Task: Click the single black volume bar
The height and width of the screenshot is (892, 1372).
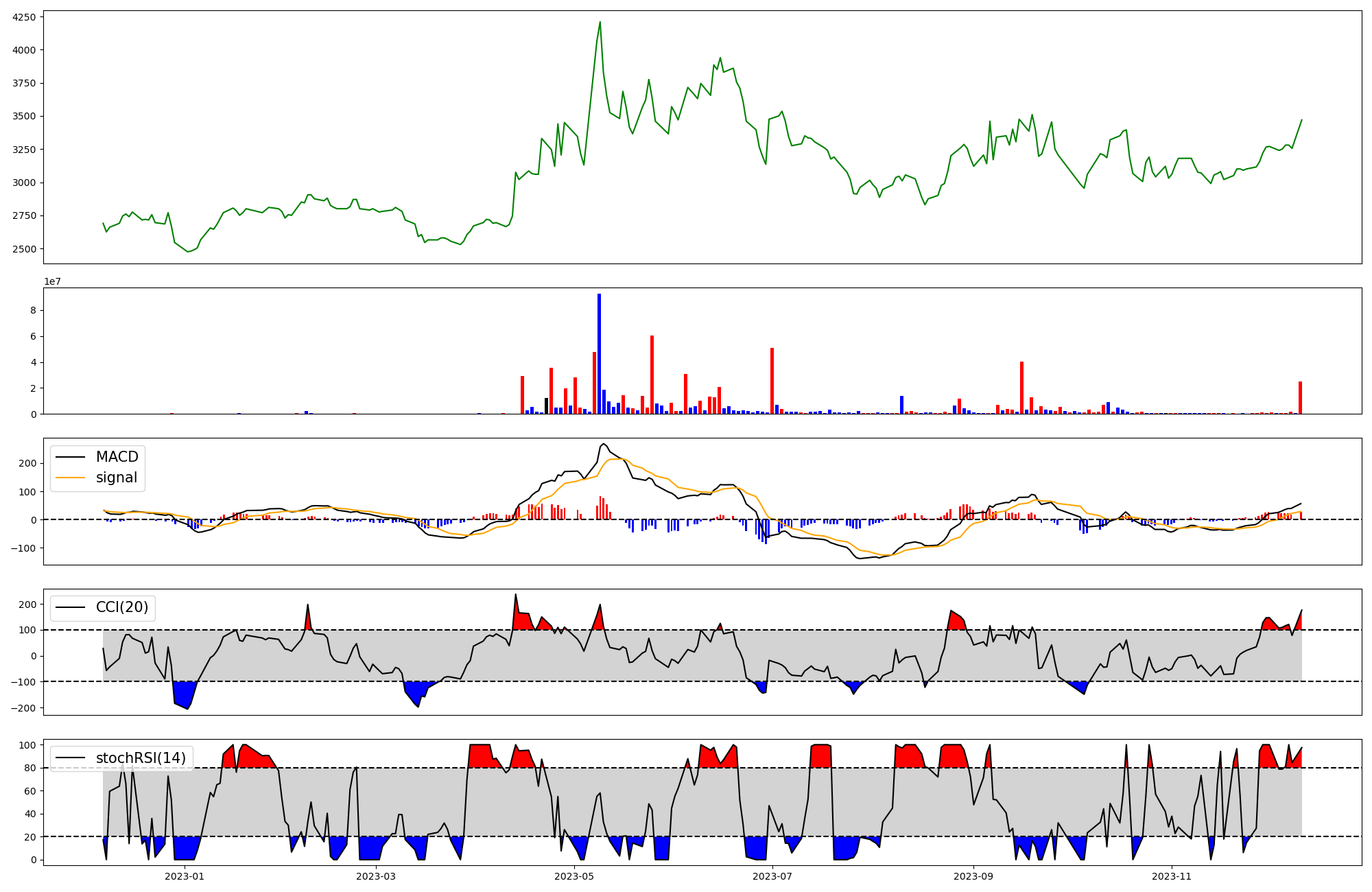Action: [x=547, y=406]
